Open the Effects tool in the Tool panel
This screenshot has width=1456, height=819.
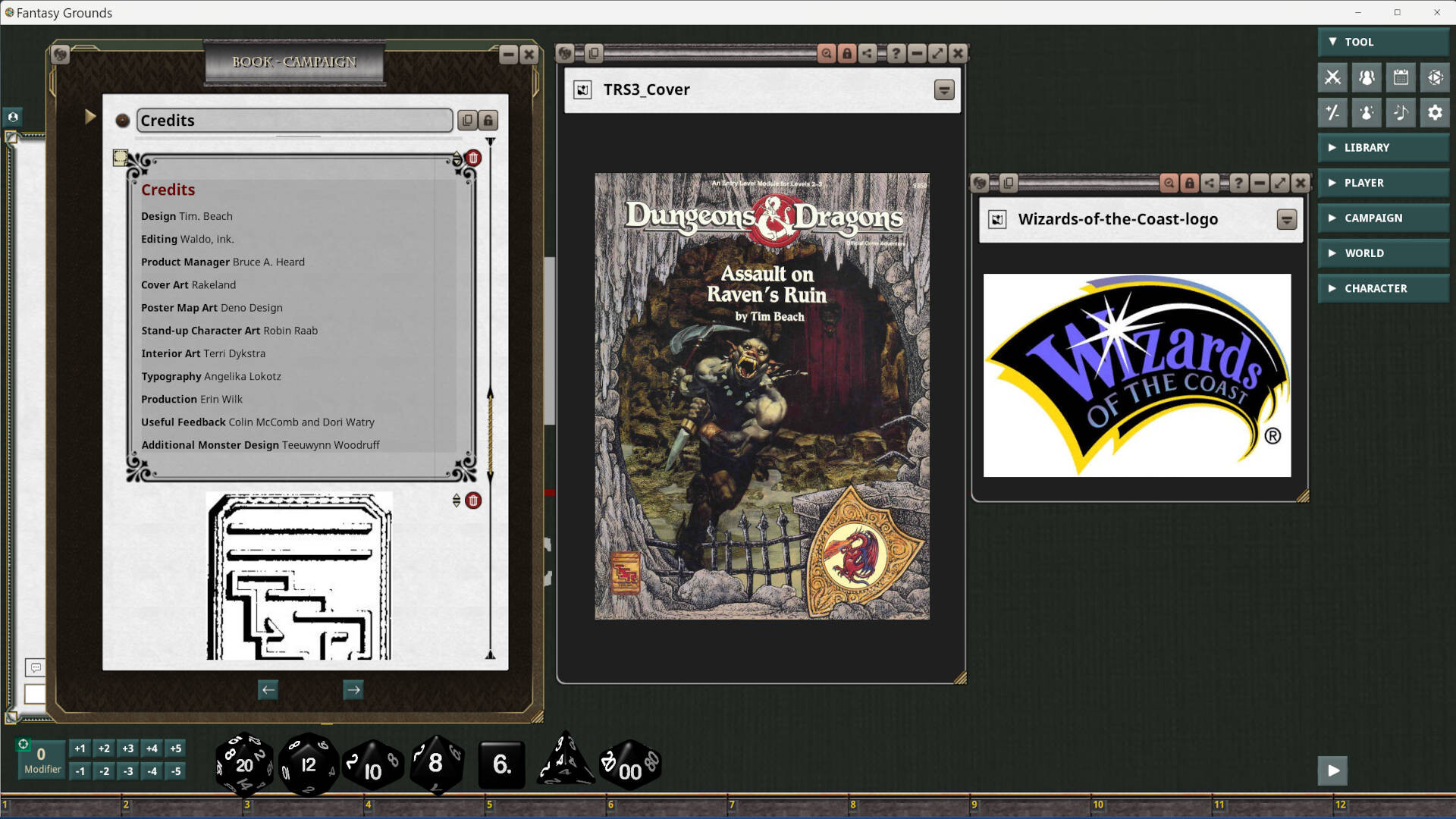point(1367,112)
